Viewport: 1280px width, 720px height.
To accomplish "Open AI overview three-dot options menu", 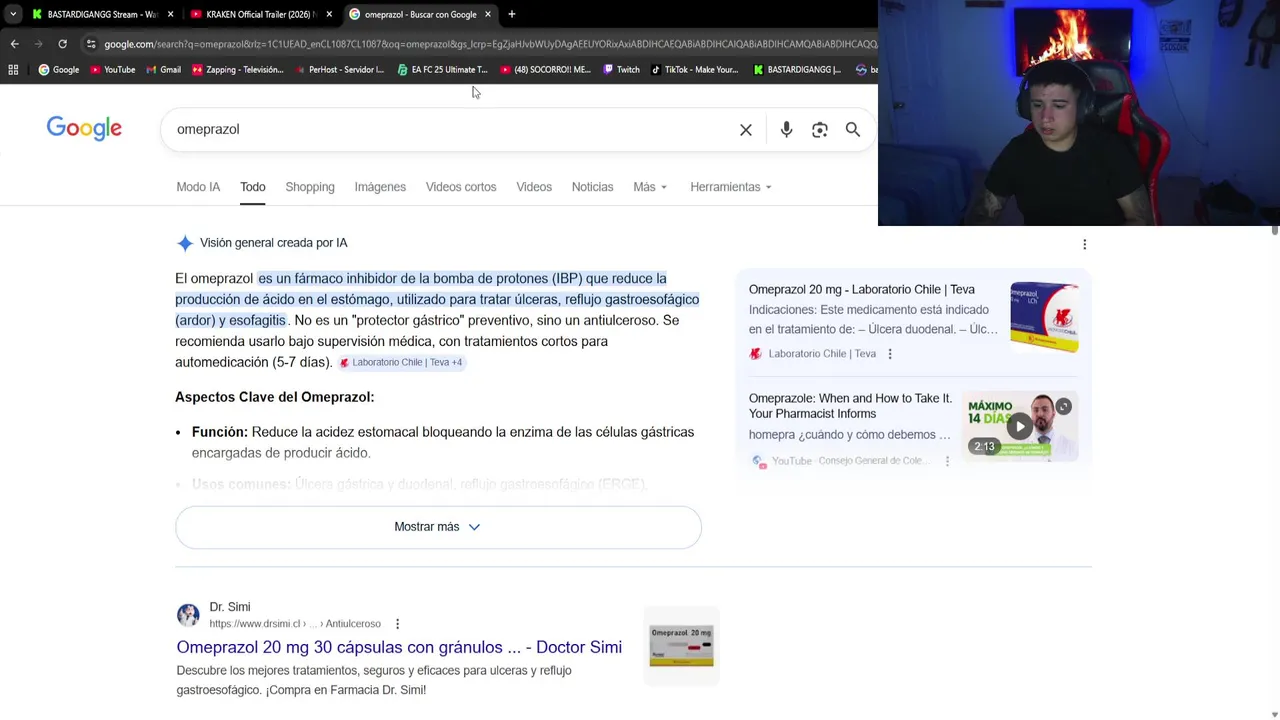I will point(1084,244).
